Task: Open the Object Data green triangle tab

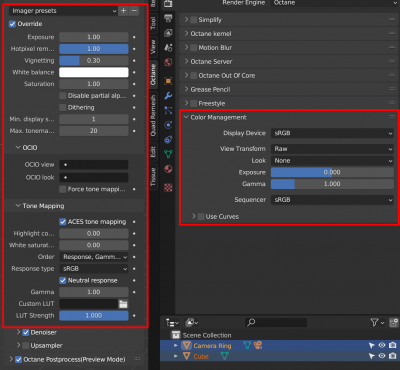Action: coord(168,154)
